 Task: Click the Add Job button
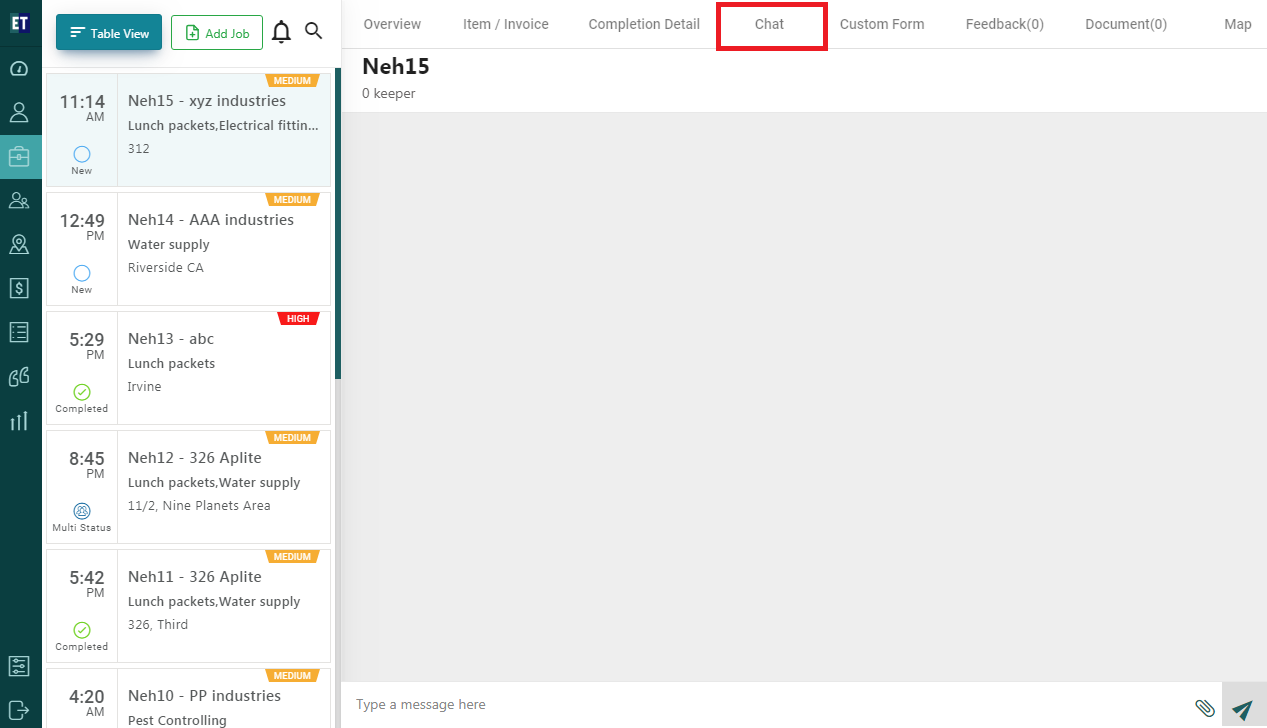coord(217,33)
